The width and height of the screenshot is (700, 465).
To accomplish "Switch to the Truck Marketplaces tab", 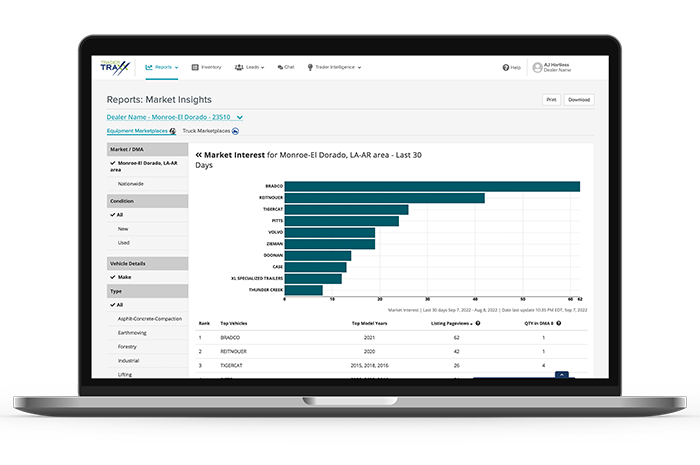I will click(211, 131).
